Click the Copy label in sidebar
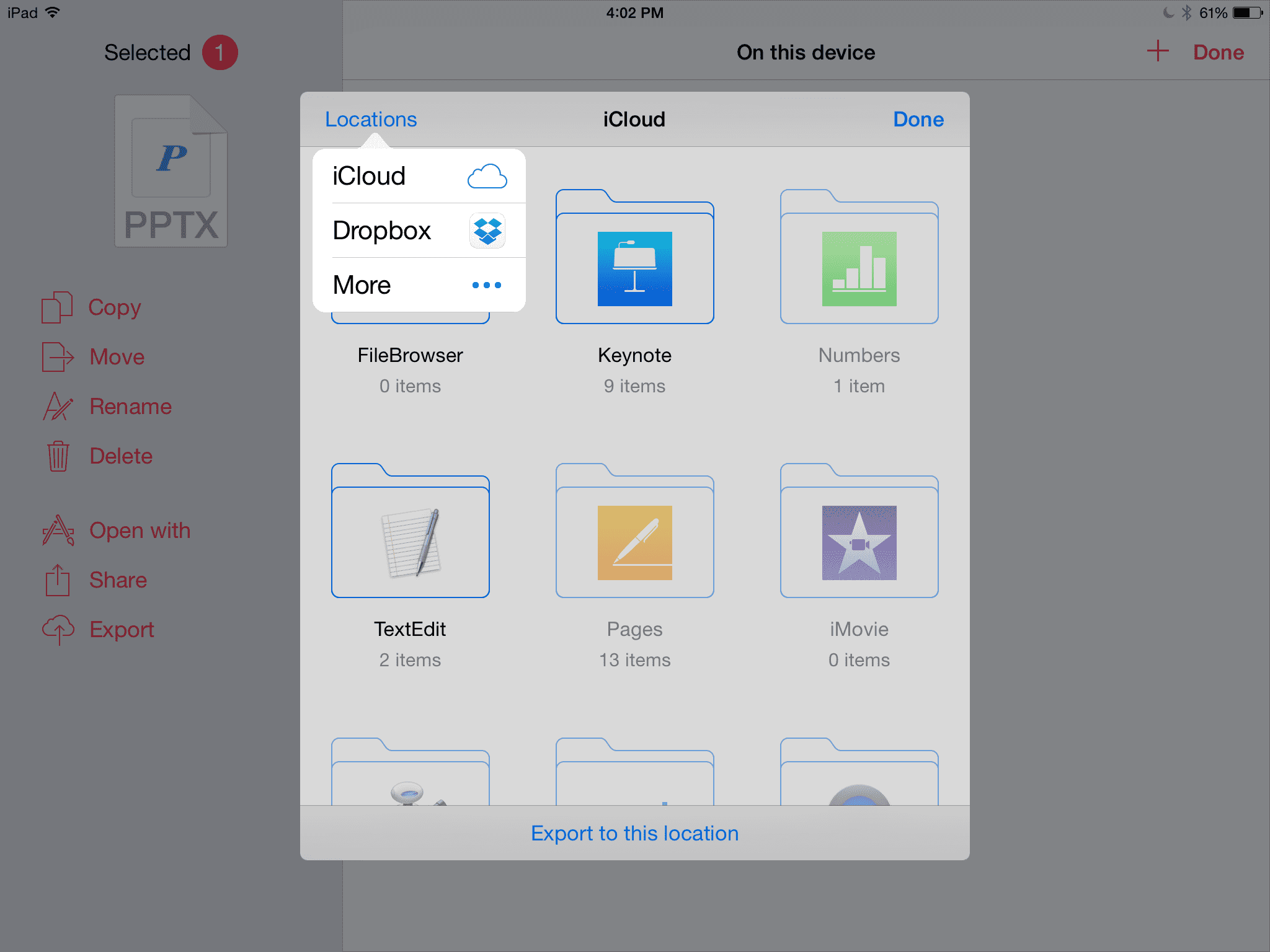Viewport: 1270px width, 952px height. 115,307
